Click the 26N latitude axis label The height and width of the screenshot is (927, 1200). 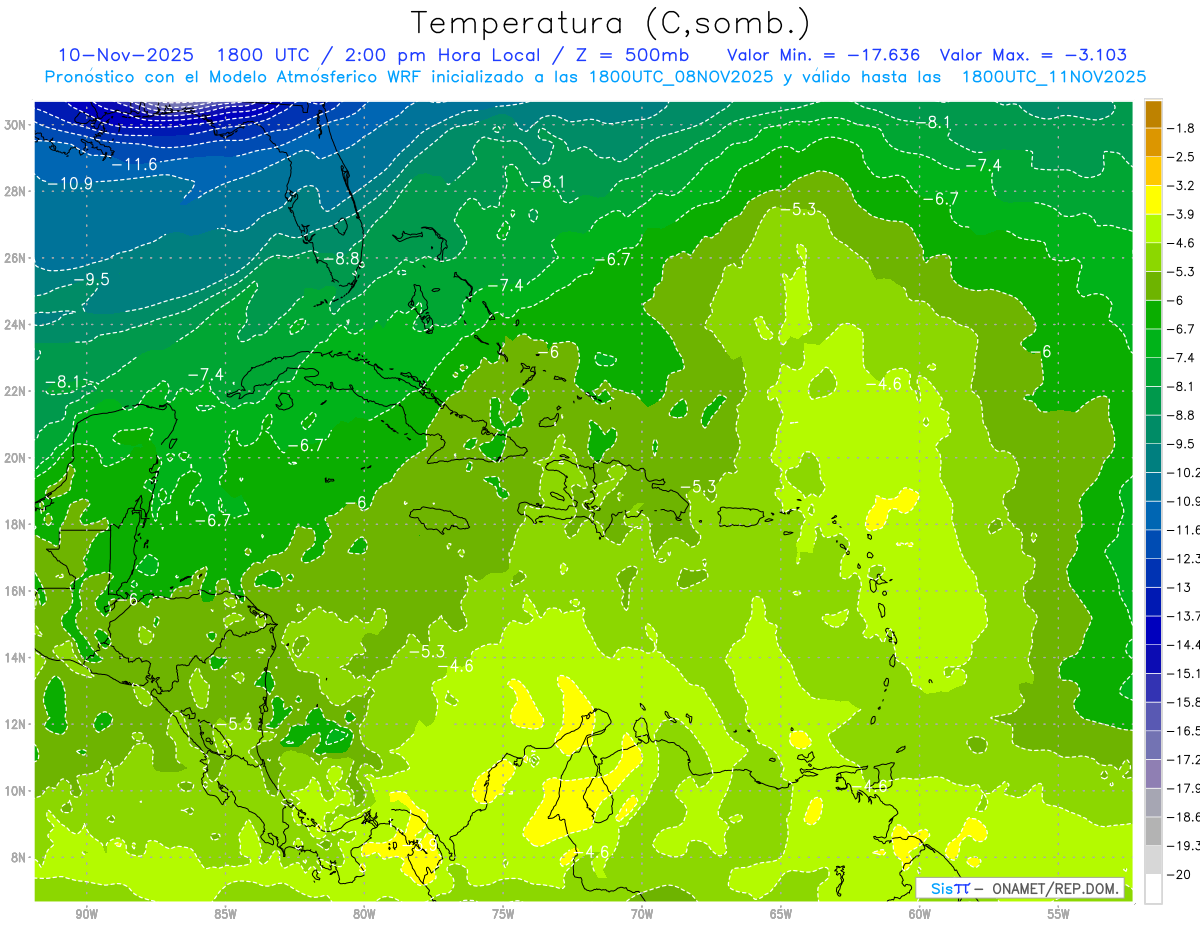tap(15, 258)
